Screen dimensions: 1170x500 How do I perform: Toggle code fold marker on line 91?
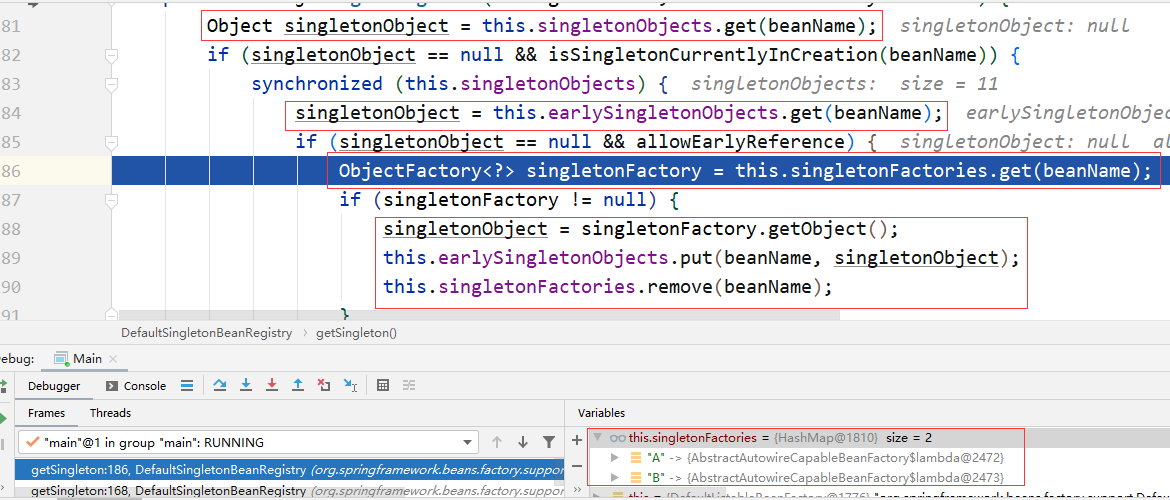(112, 315)
